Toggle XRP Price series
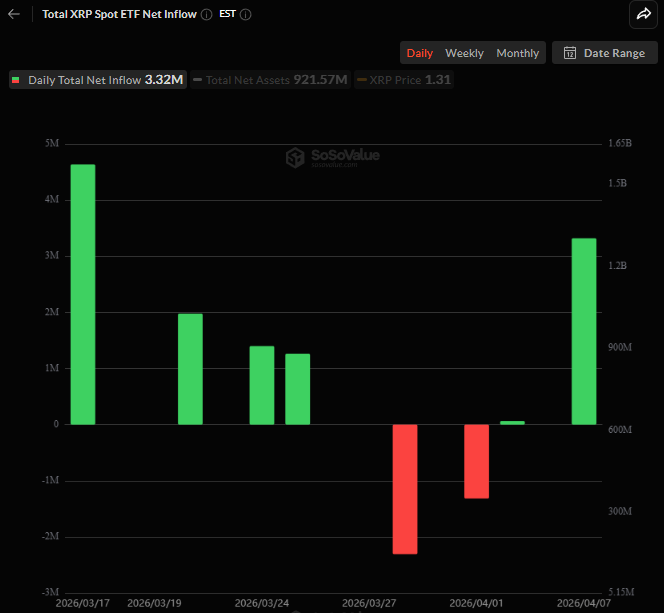Viewport: 664px width, 613px height. pos(404,80)
